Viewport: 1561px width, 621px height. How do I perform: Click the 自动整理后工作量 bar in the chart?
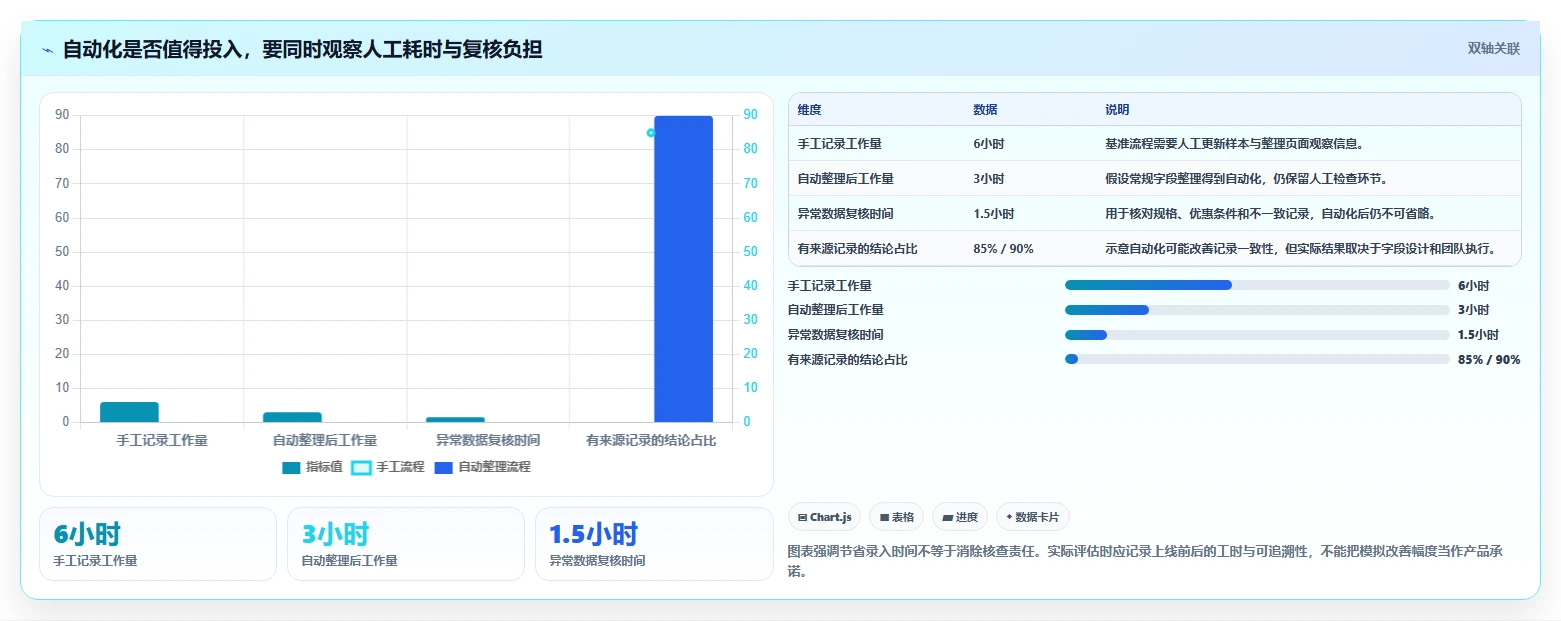(293, 417)
